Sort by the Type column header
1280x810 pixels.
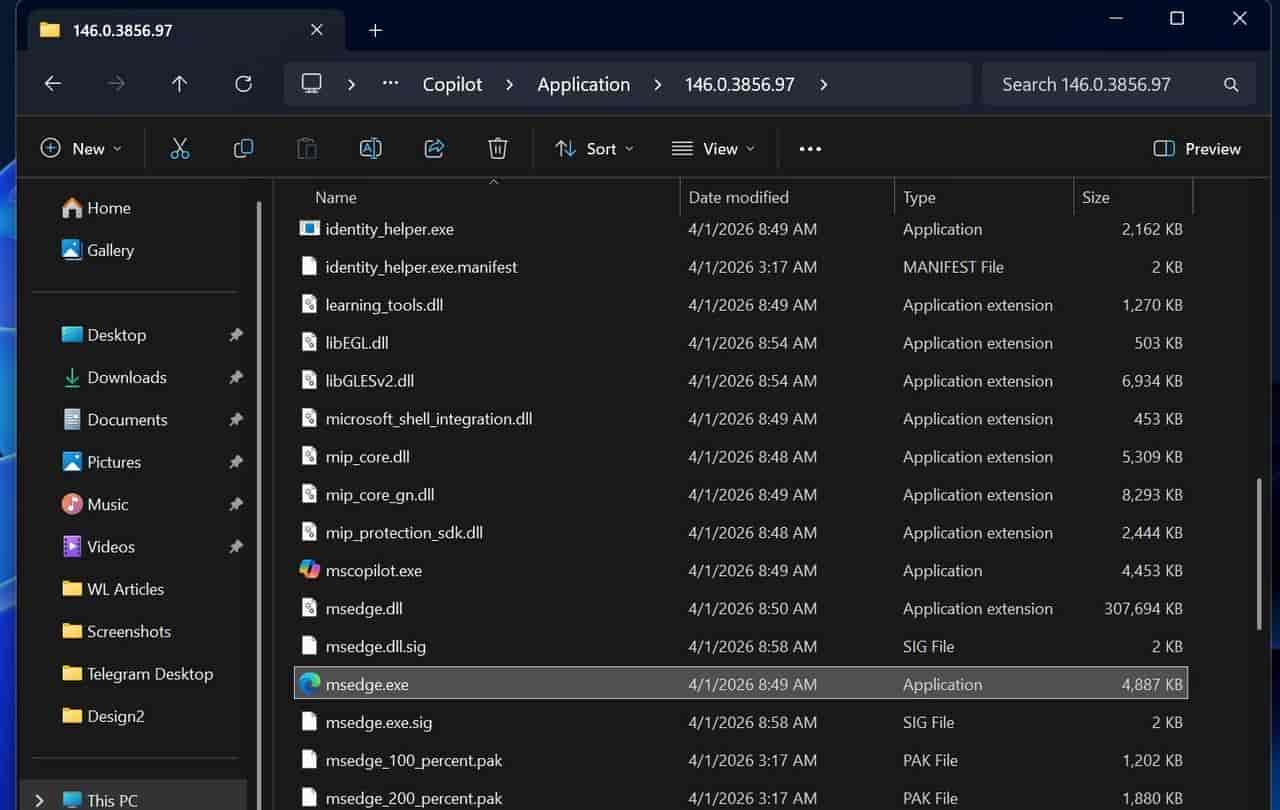(919, 197)
